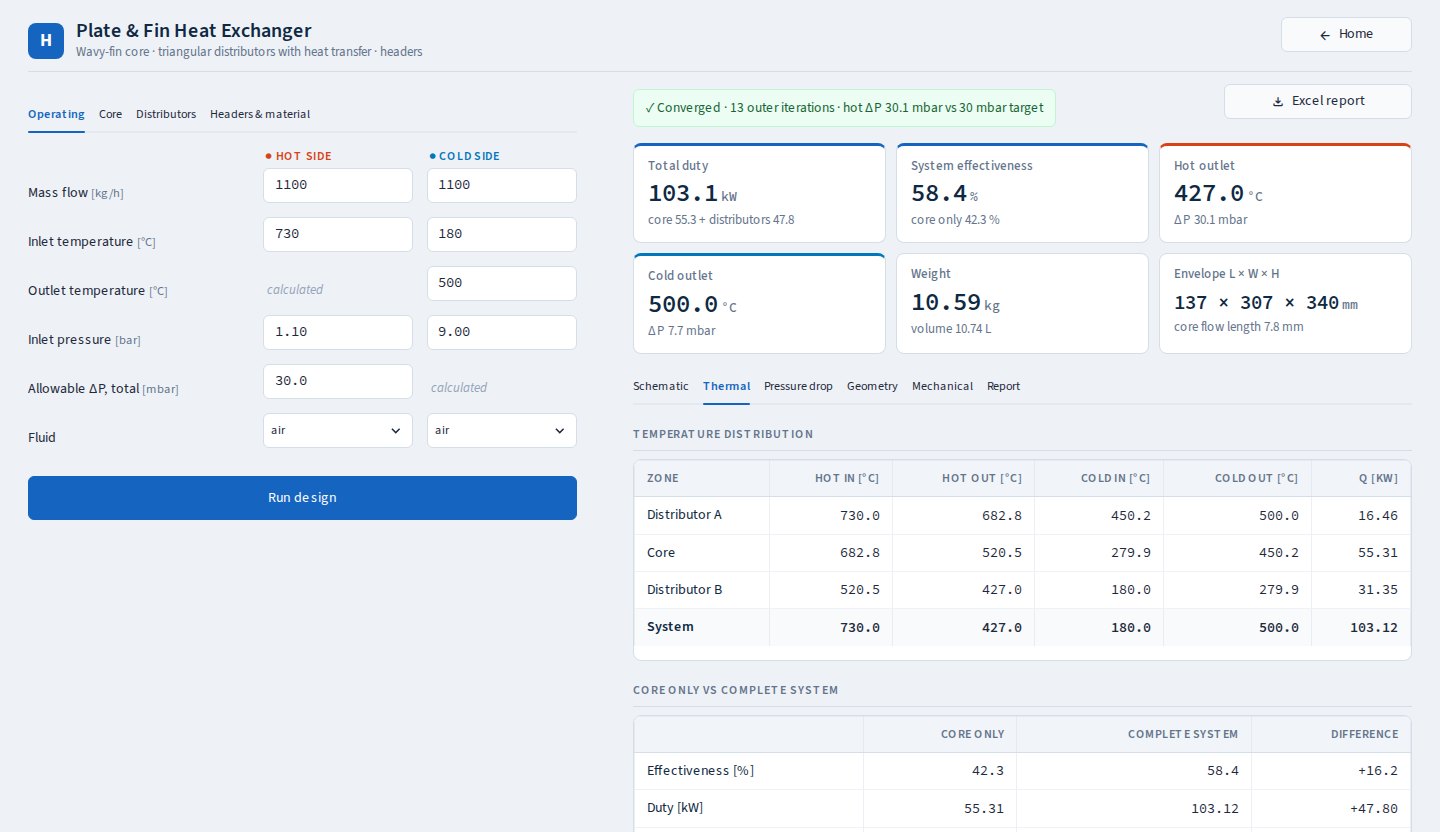This screenshot has height=832, width=1440.
Task: Click the back arrow icon beside Home
Action: 1325,35
